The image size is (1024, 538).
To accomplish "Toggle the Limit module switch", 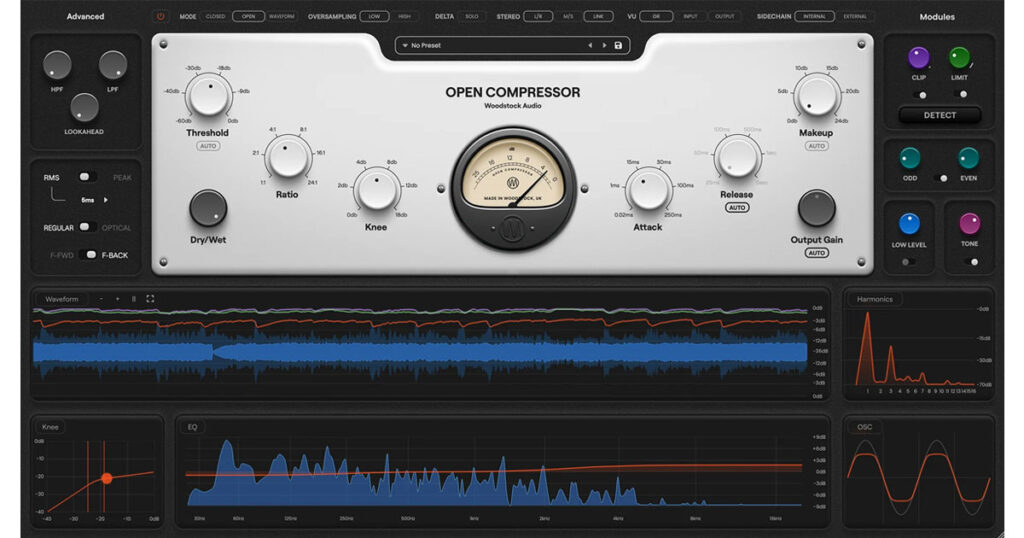I will pos(960,94).
